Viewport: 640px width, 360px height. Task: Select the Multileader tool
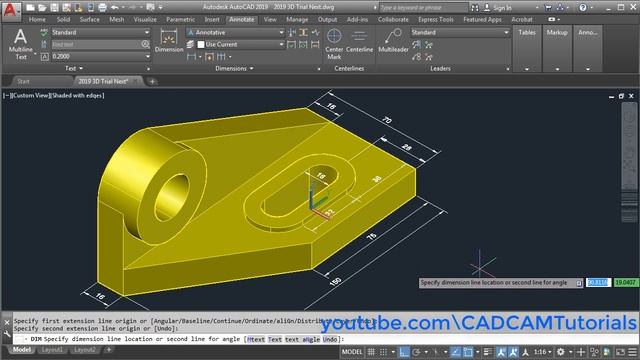pyautogui.click(x=393, y=41)
